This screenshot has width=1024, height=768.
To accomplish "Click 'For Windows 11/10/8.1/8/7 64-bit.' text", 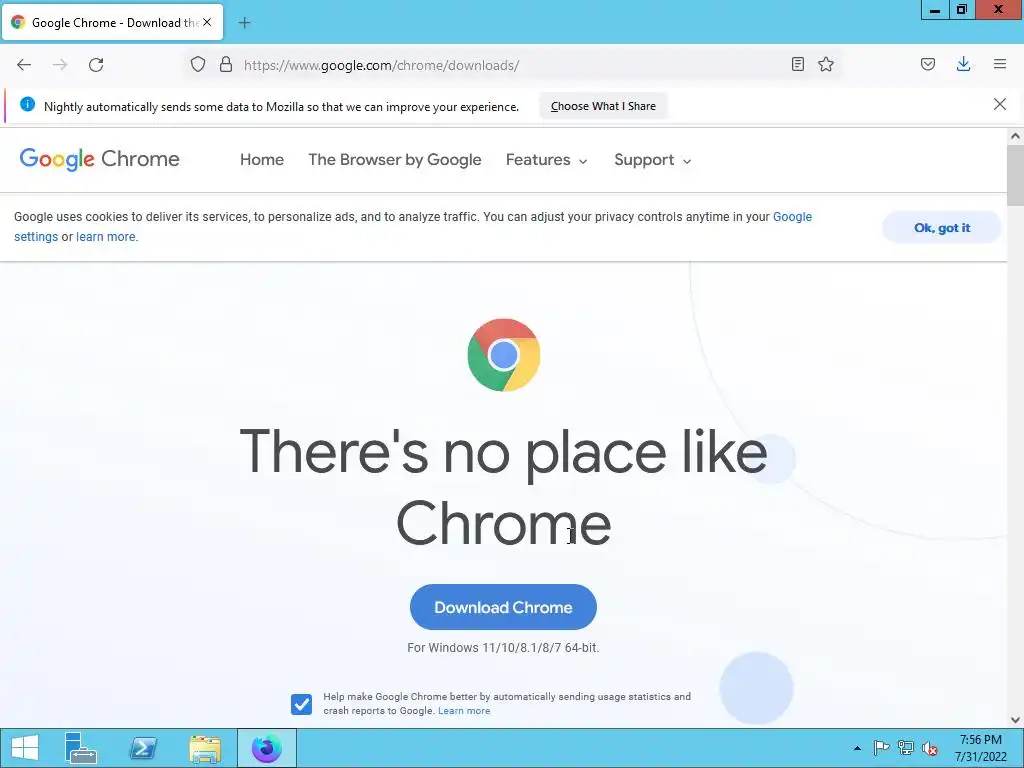I will [503, 648].
